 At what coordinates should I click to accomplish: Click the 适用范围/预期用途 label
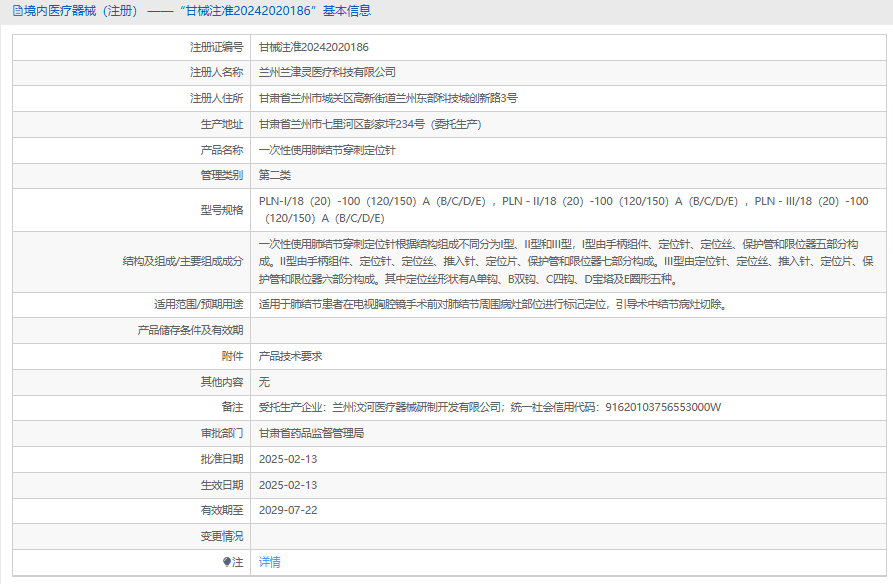(x=198, y=304)
